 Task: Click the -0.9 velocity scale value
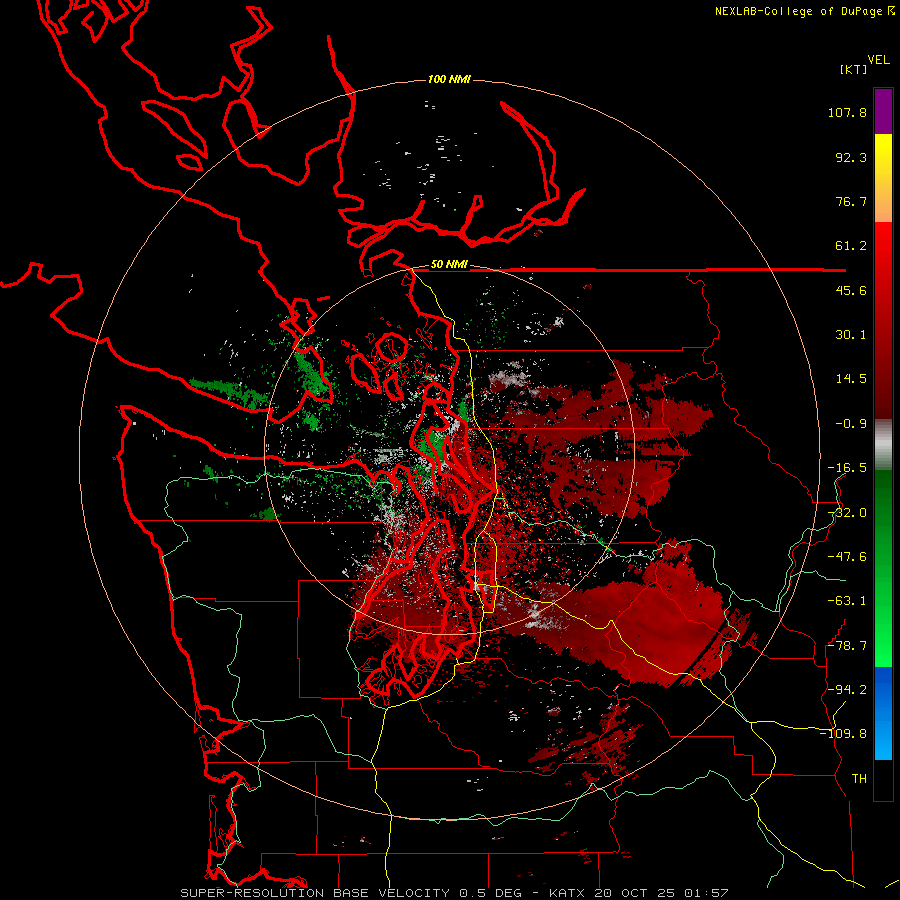851,424
